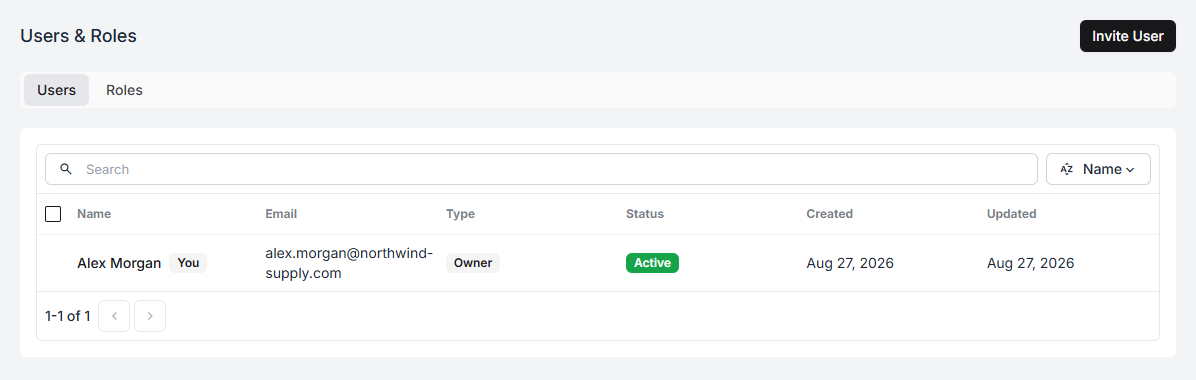This screenshot has width=1196, height=380.
Task: Go to previous page arrow
Action: [x=114, y=316]
